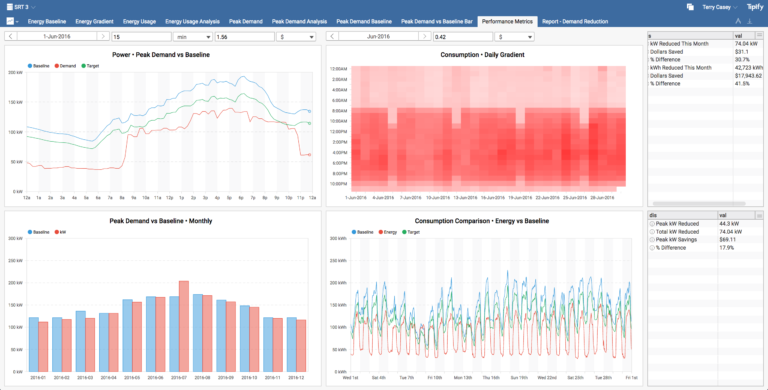Go to previous day before 1-Jun-2016

tap(11, 37)
